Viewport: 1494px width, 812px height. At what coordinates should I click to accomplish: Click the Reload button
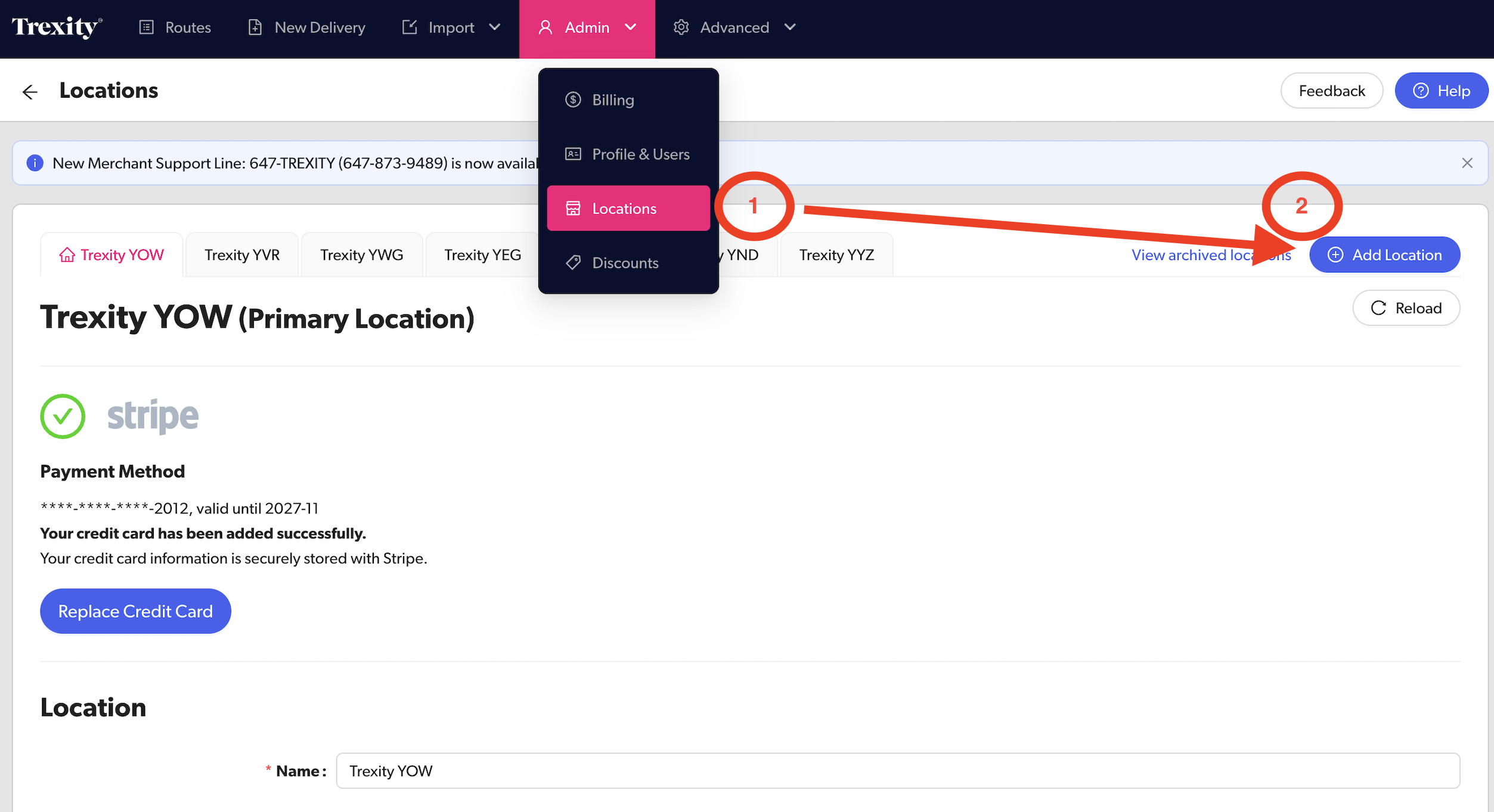click(1406, 308)
